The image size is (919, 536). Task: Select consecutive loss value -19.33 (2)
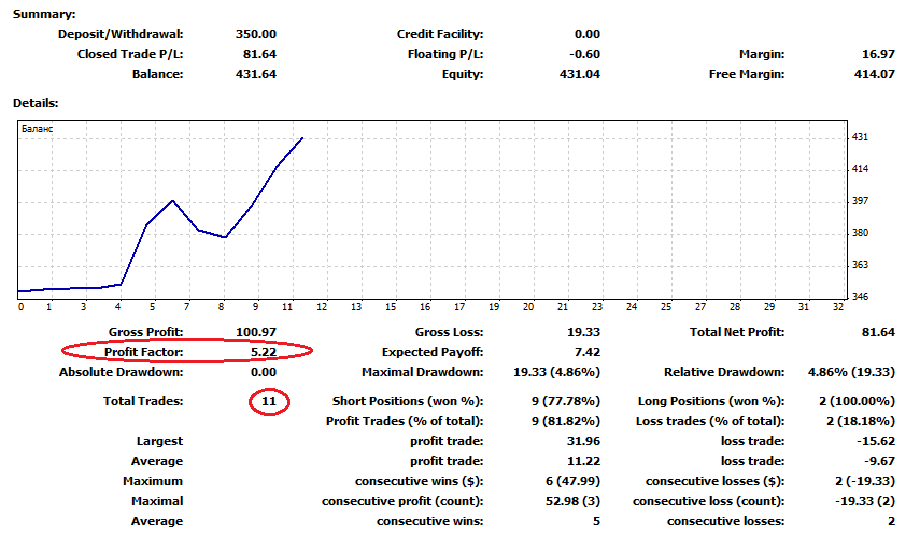coord(865,501)
